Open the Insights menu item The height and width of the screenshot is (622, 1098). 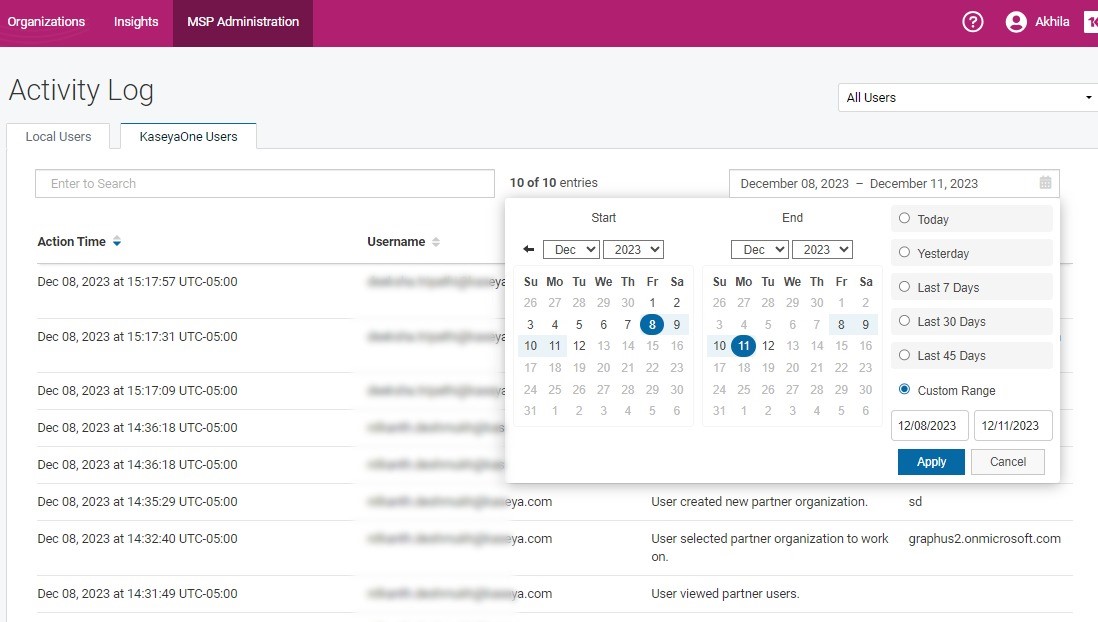pyautogui.click(x=136, y=22)
